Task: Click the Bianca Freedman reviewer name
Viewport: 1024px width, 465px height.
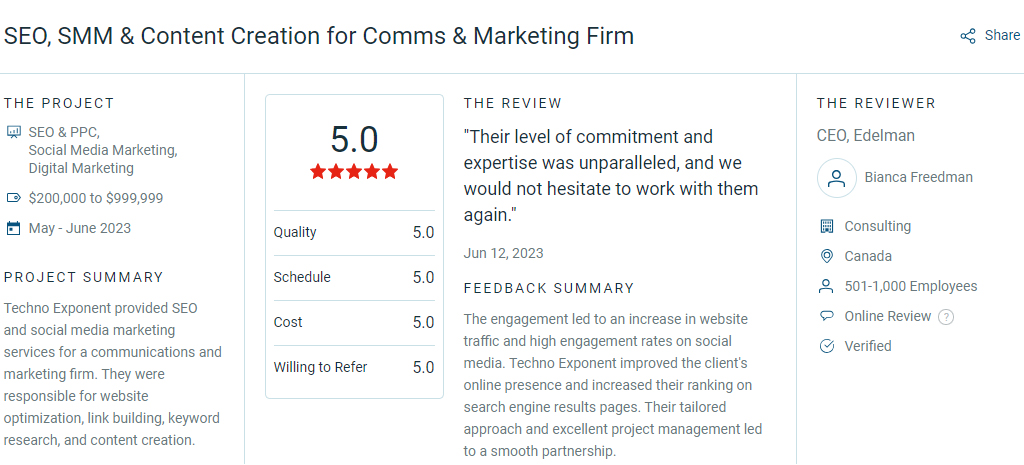Action: [918, 177]
